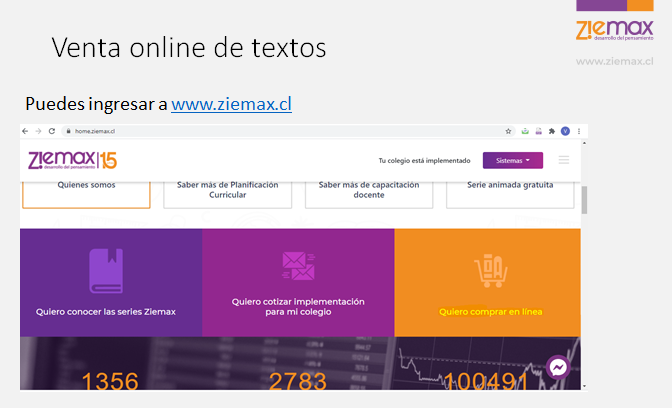Open the www.ziemax.cl hyperlink
The height and width of the screenshot is (408, 672).
coord(231,104)
